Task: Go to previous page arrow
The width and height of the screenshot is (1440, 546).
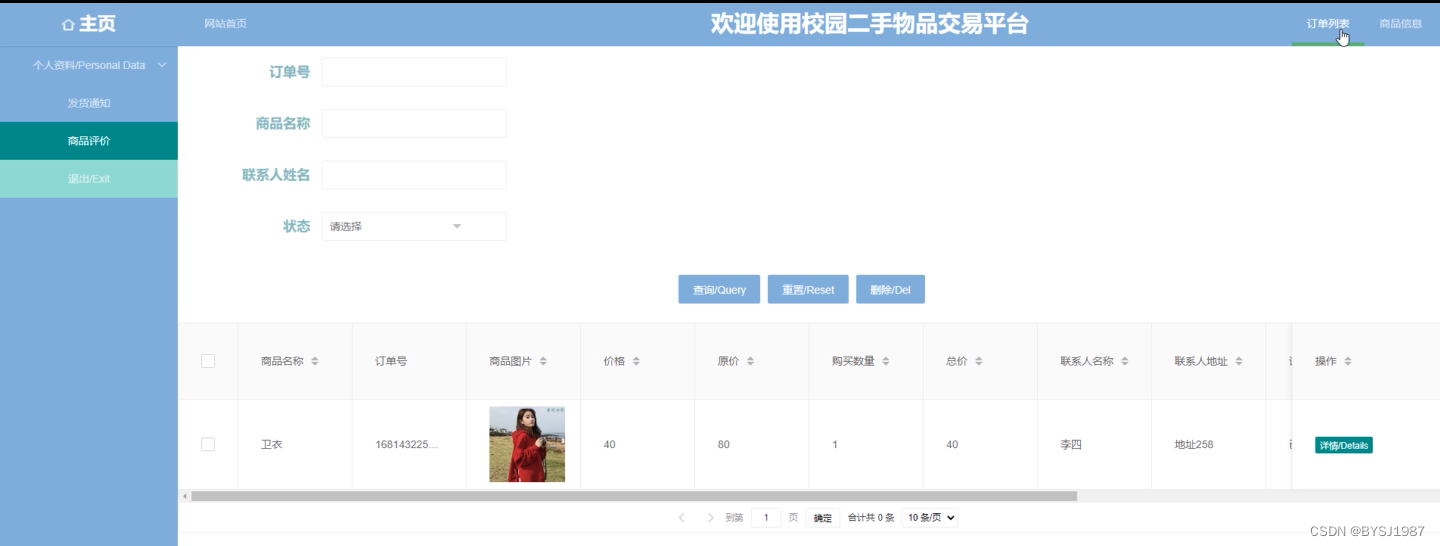Action: (682, 517)
